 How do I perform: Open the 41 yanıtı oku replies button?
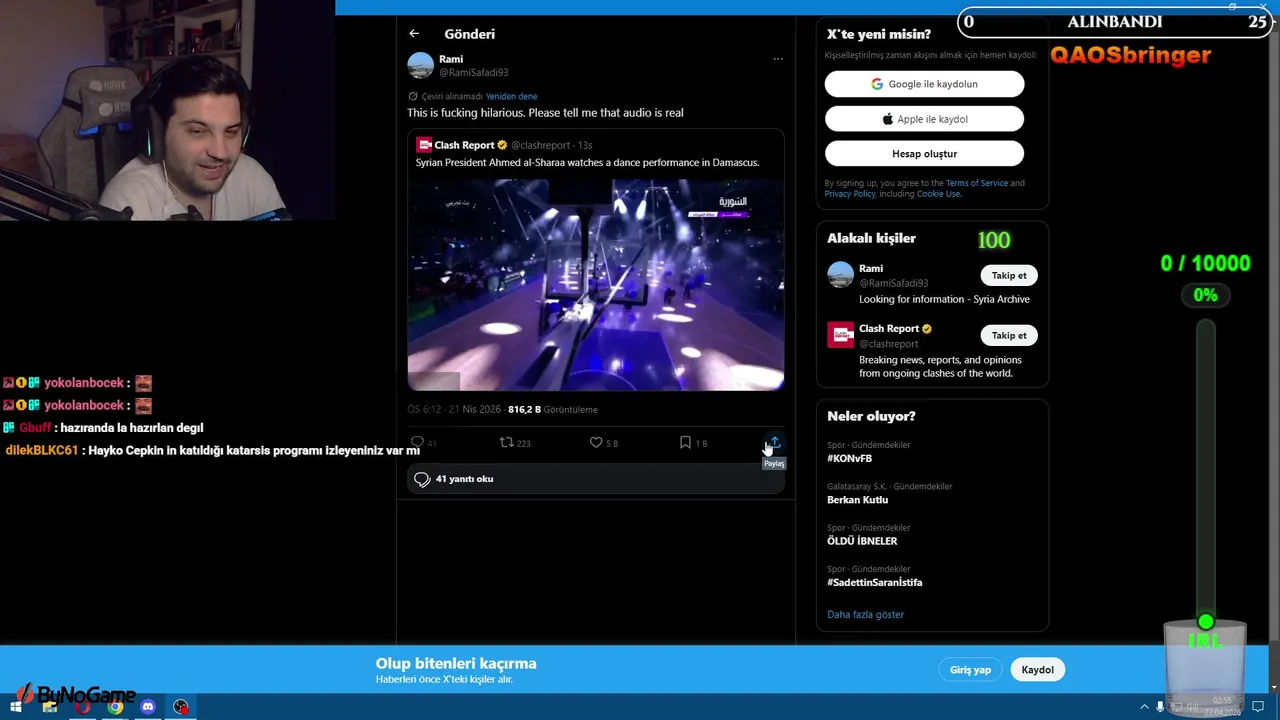pos(595,479)
